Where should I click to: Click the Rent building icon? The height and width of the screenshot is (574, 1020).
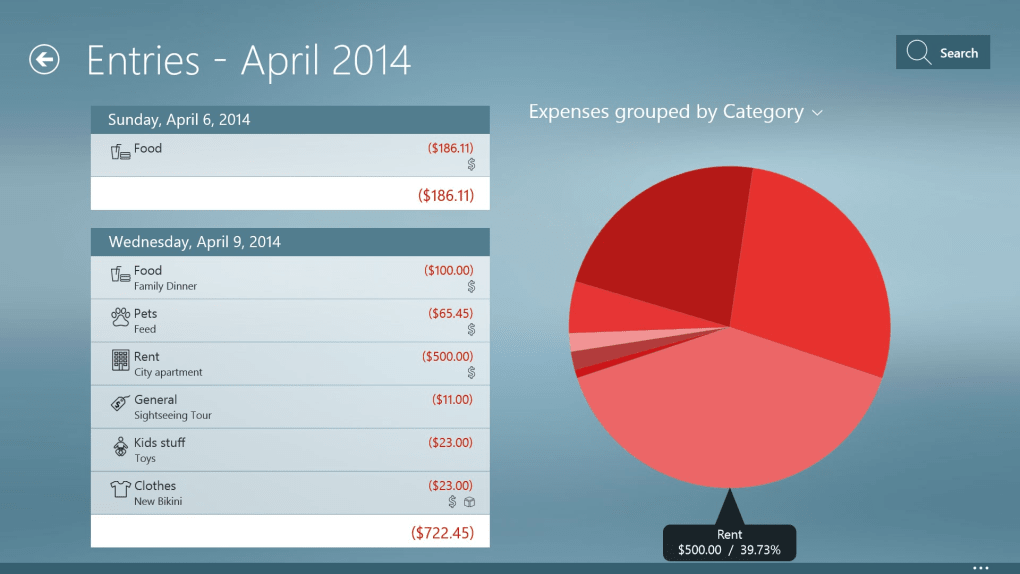click(x=120, y=361)
